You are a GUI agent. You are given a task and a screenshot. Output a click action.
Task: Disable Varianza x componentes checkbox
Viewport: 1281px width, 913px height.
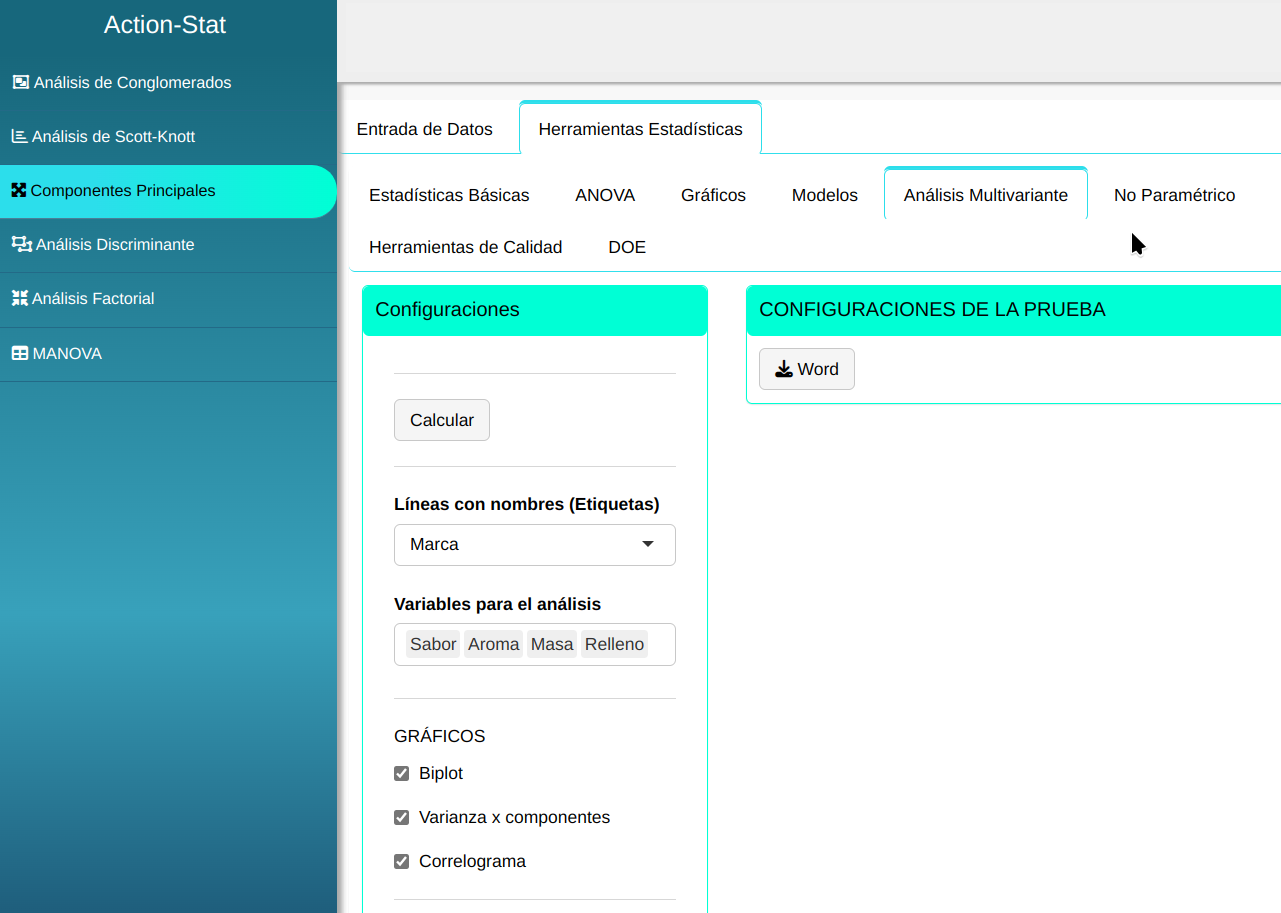402,817
